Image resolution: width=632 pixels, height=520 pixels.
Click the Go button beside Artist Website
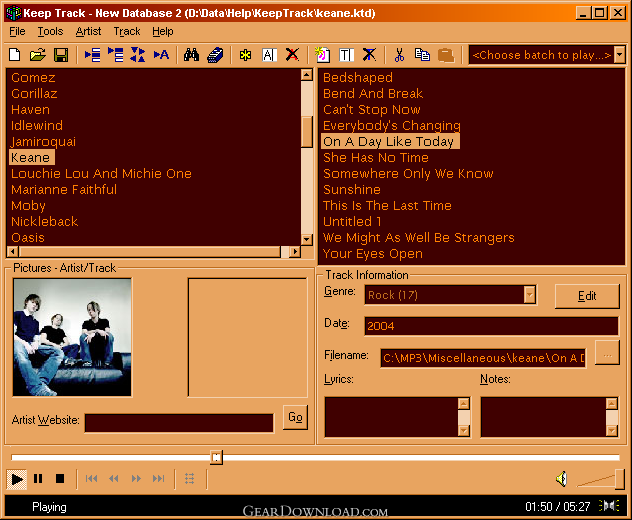[295, 417]
